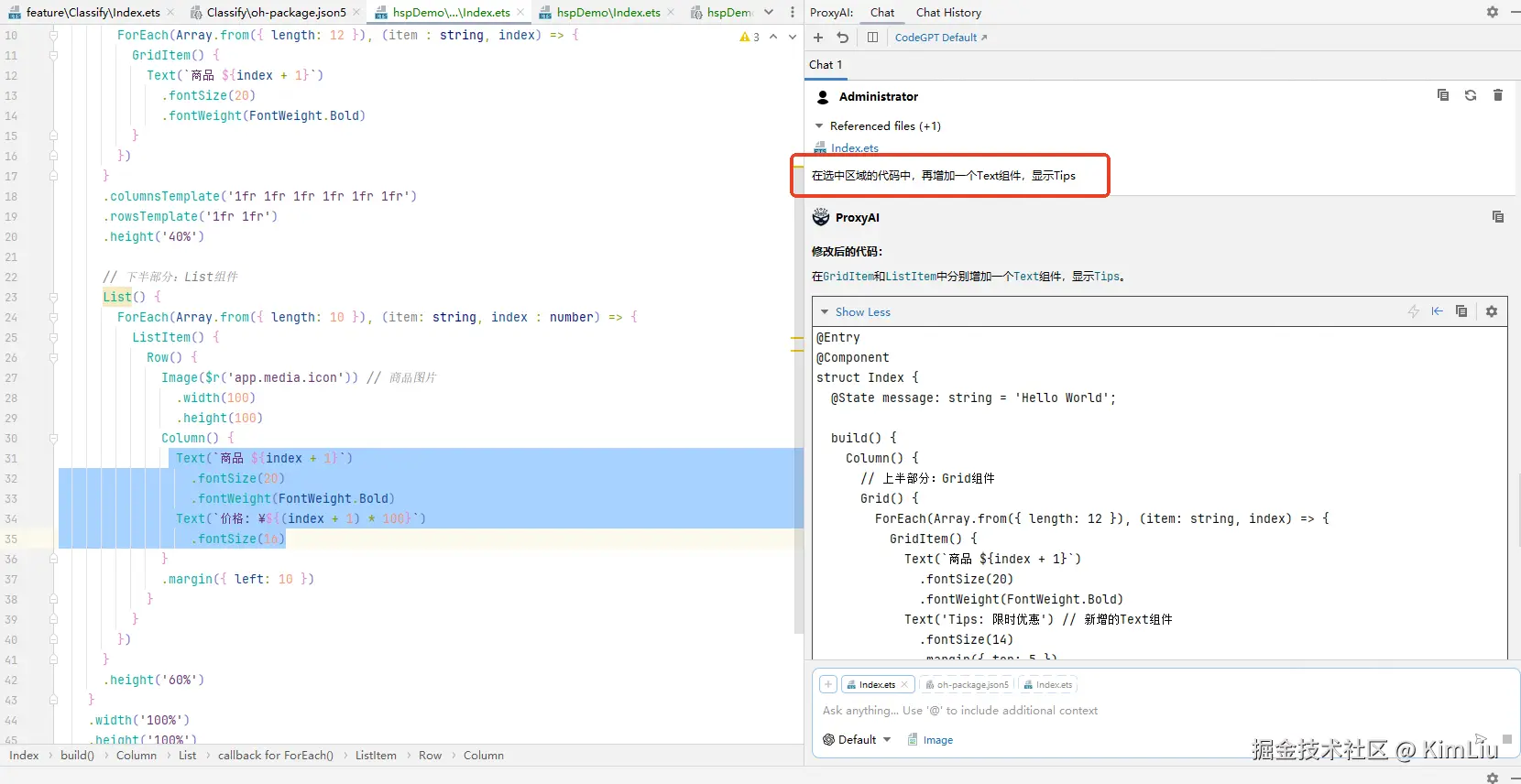Open editor tab options three-dot menu
1521x784 pixels.
pos(793,12)
